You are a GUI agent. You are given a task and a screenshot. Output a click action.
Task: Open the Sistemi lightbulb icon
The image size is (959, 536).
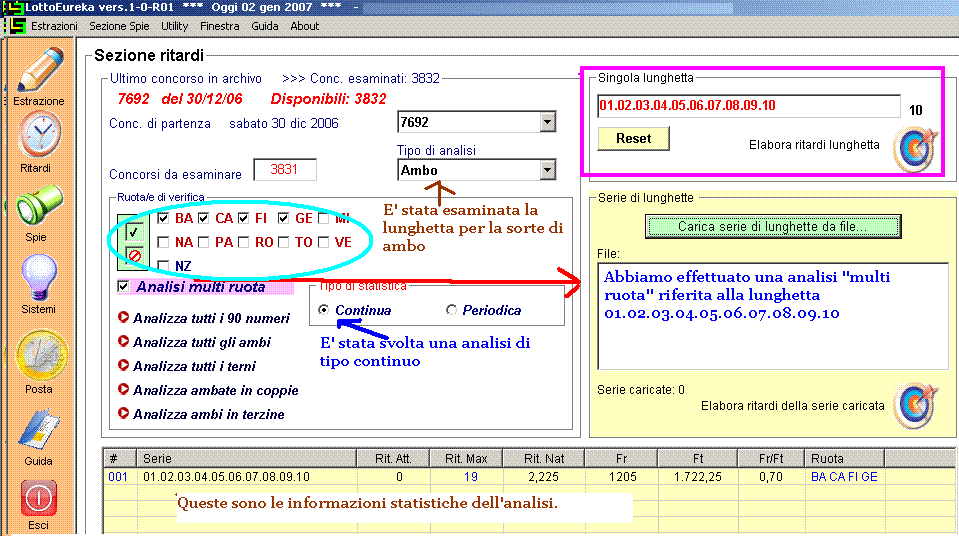click(39, 277)
